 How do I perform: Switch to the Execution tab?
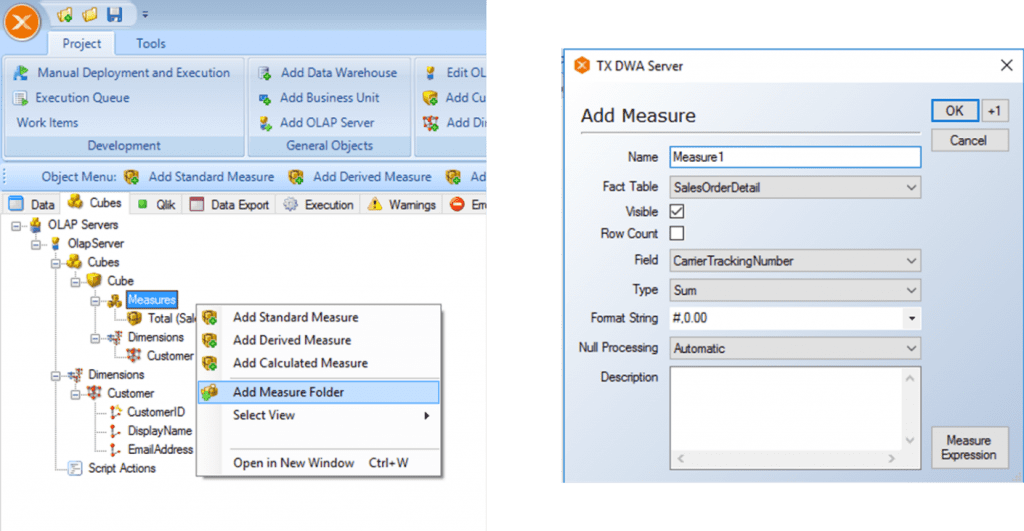point(319,204)
